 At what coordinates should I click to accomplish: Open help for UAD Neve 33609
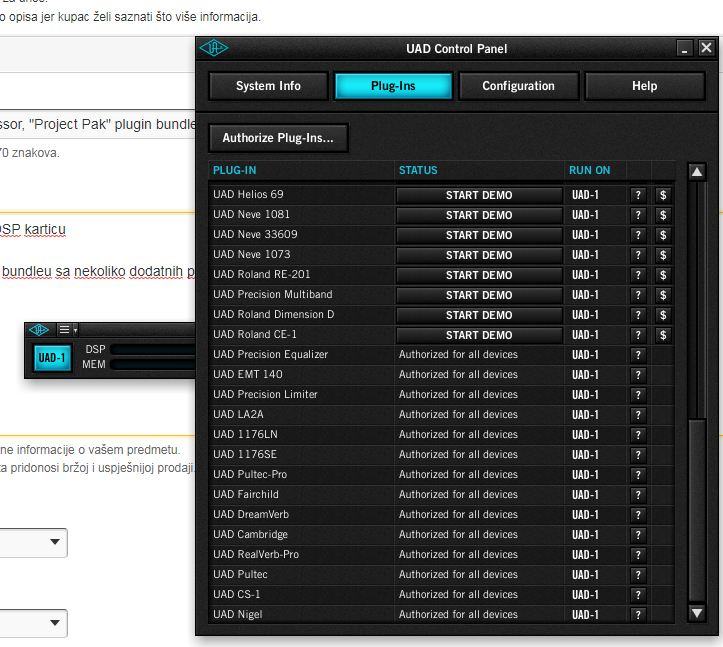coord(638,235)
